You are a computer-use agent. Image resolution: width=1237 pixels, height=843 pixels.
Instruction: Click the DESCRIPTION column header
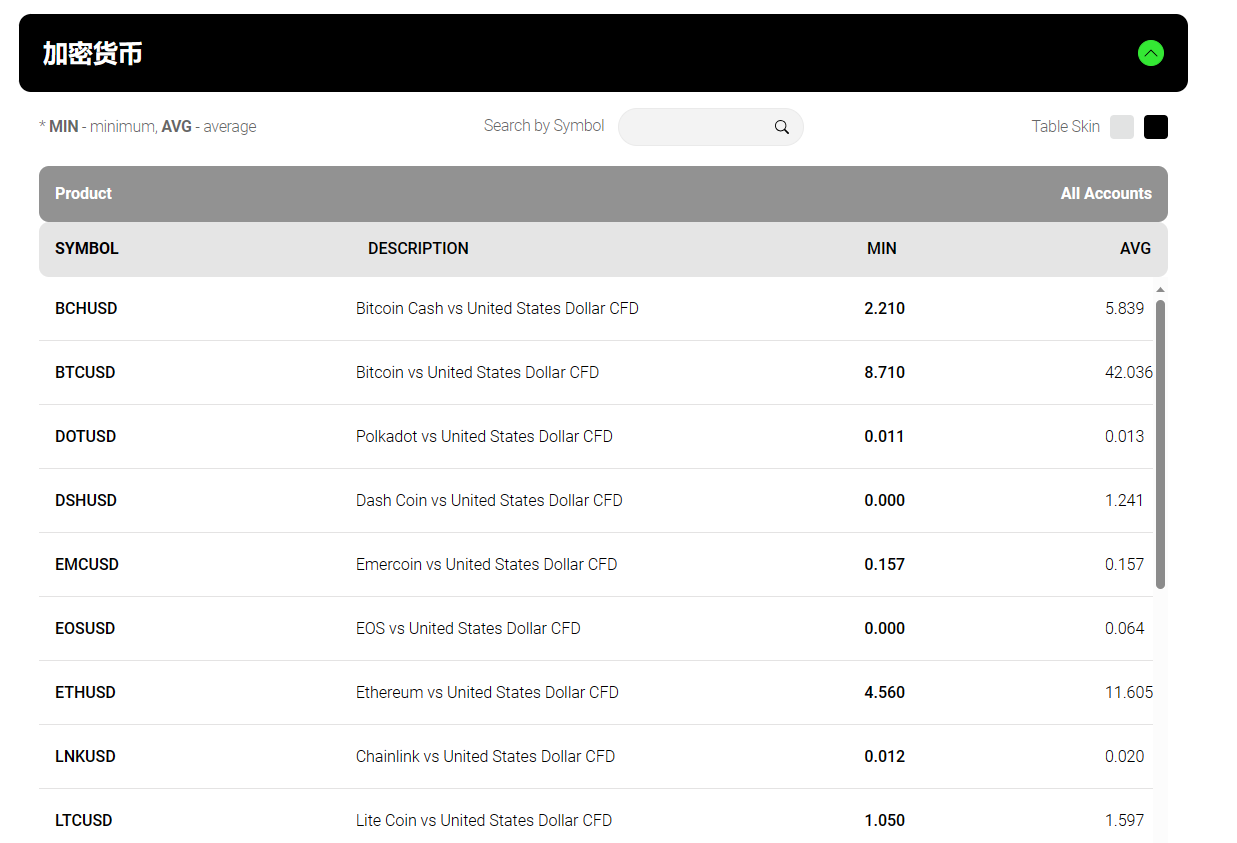[418, 249]
